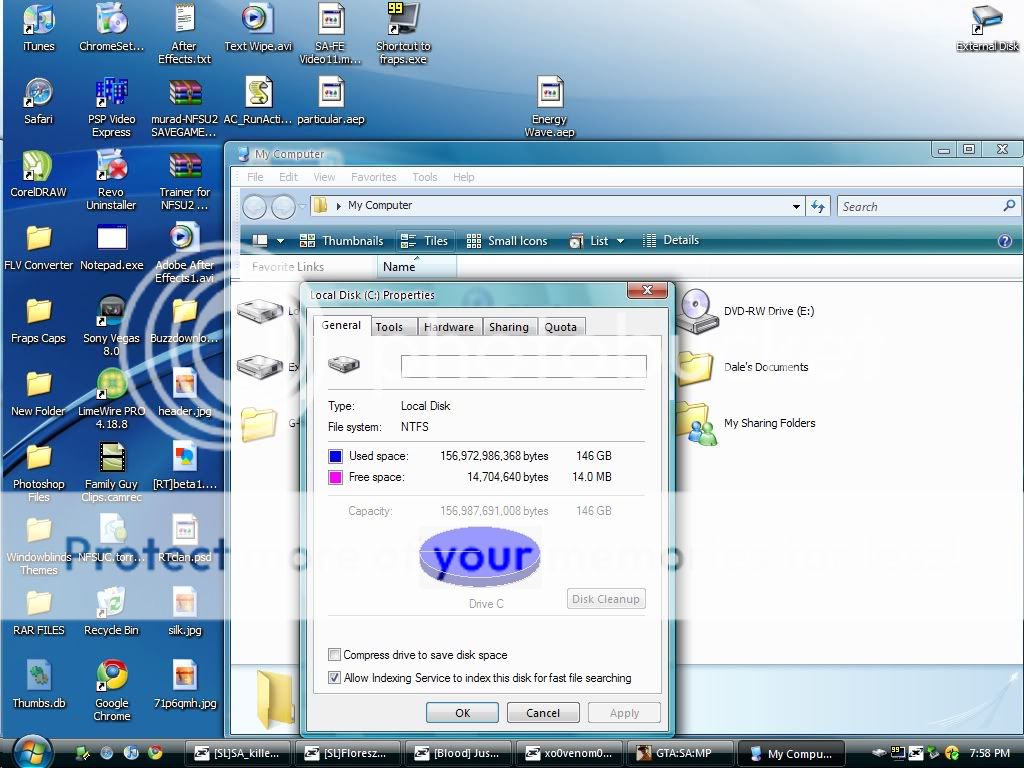Click the Forward arrow in My Computer
The image size is (1024, 768).
pos(283,207)
